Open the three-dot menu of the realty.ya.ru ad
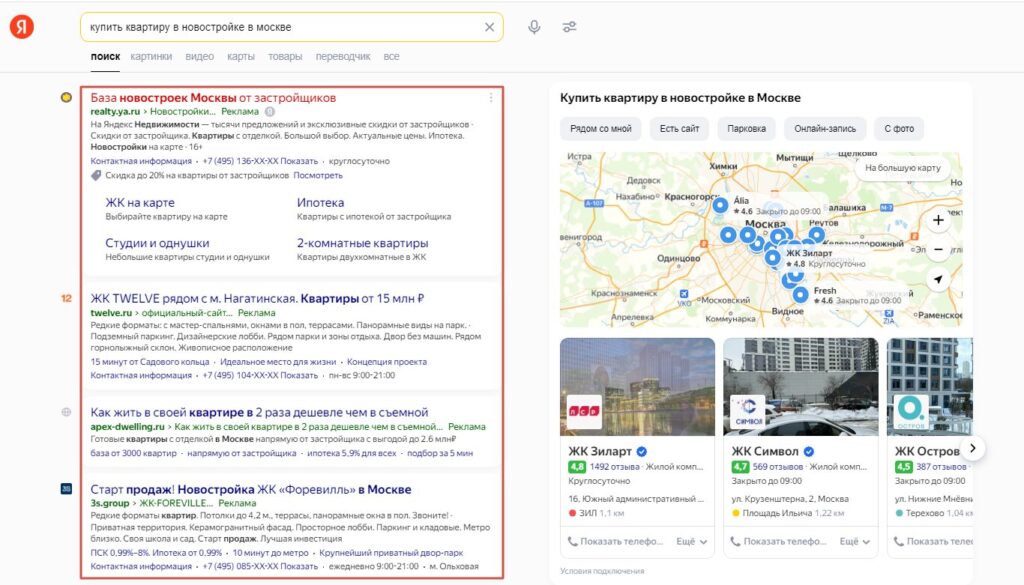 click(491, 98)
